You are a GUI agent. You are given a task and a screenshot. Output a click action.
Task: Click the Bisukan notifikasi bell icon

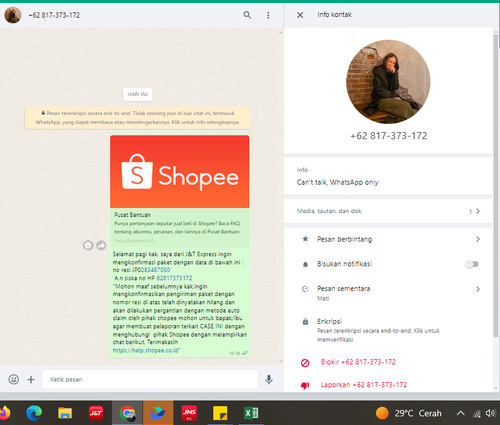click(305, 264)
